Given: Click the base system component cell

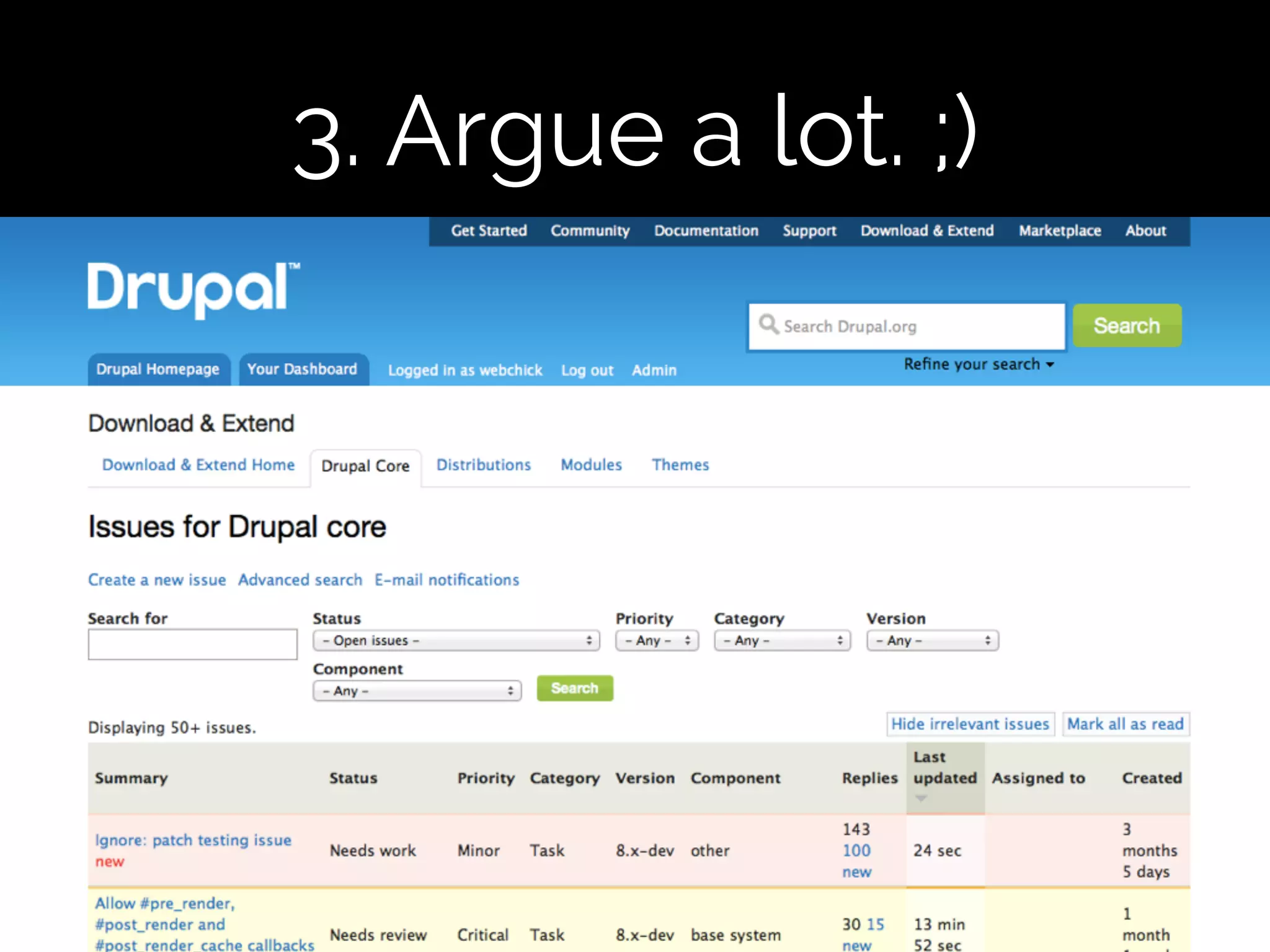Looking at the screenshot, I should (735, 935).
